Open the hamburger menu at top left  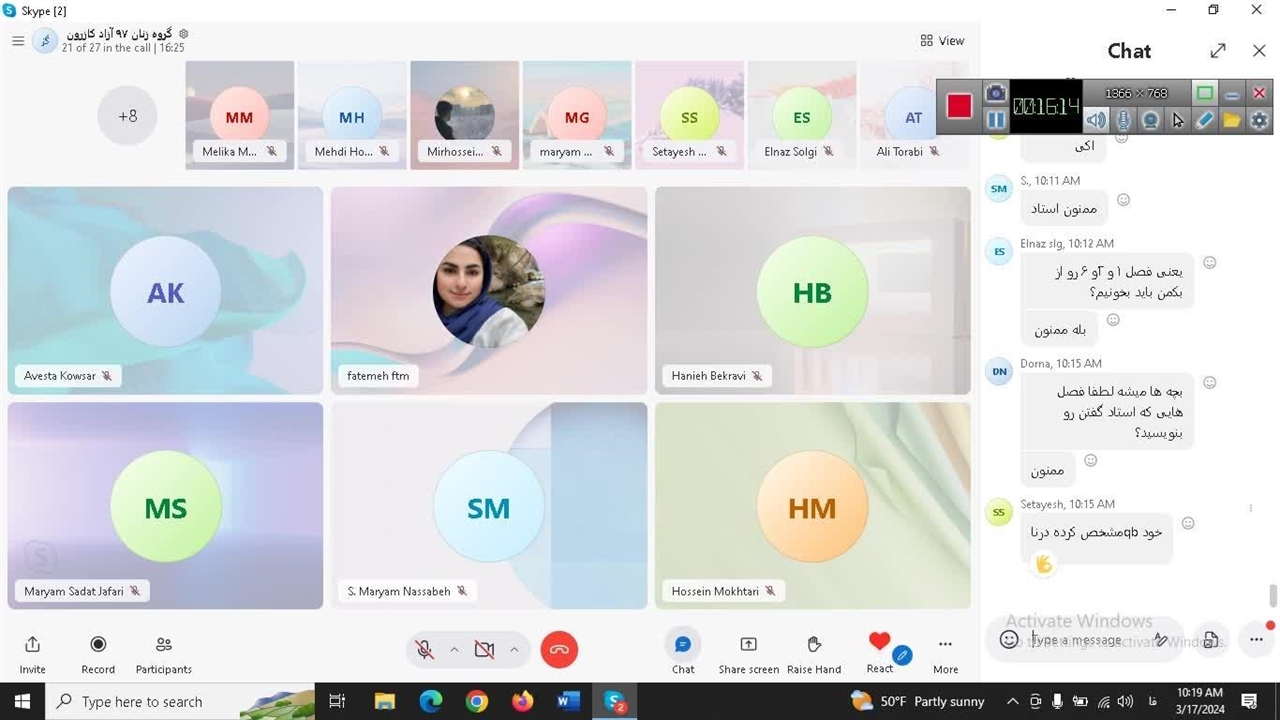18,41
